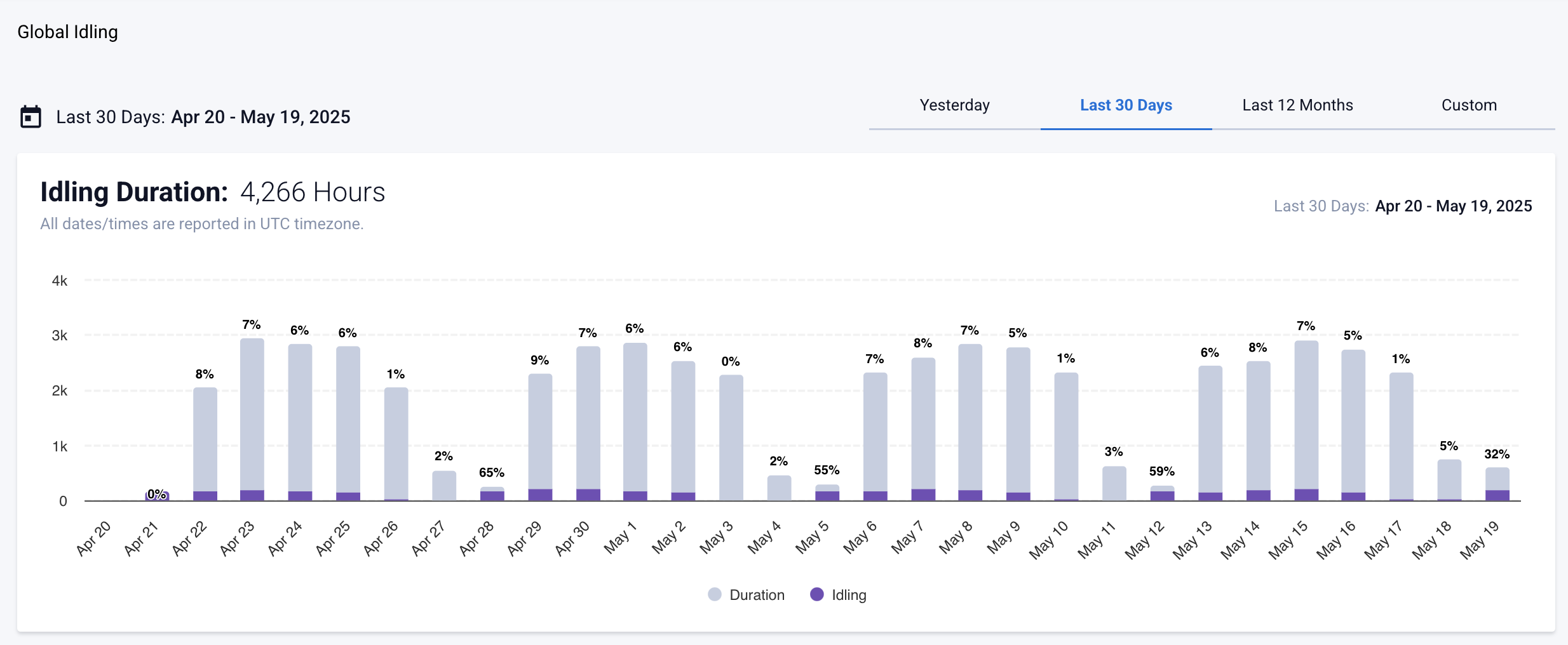Click the purple Idling legend color dot
The image size is (1568, 645).
tap(817, 594)
